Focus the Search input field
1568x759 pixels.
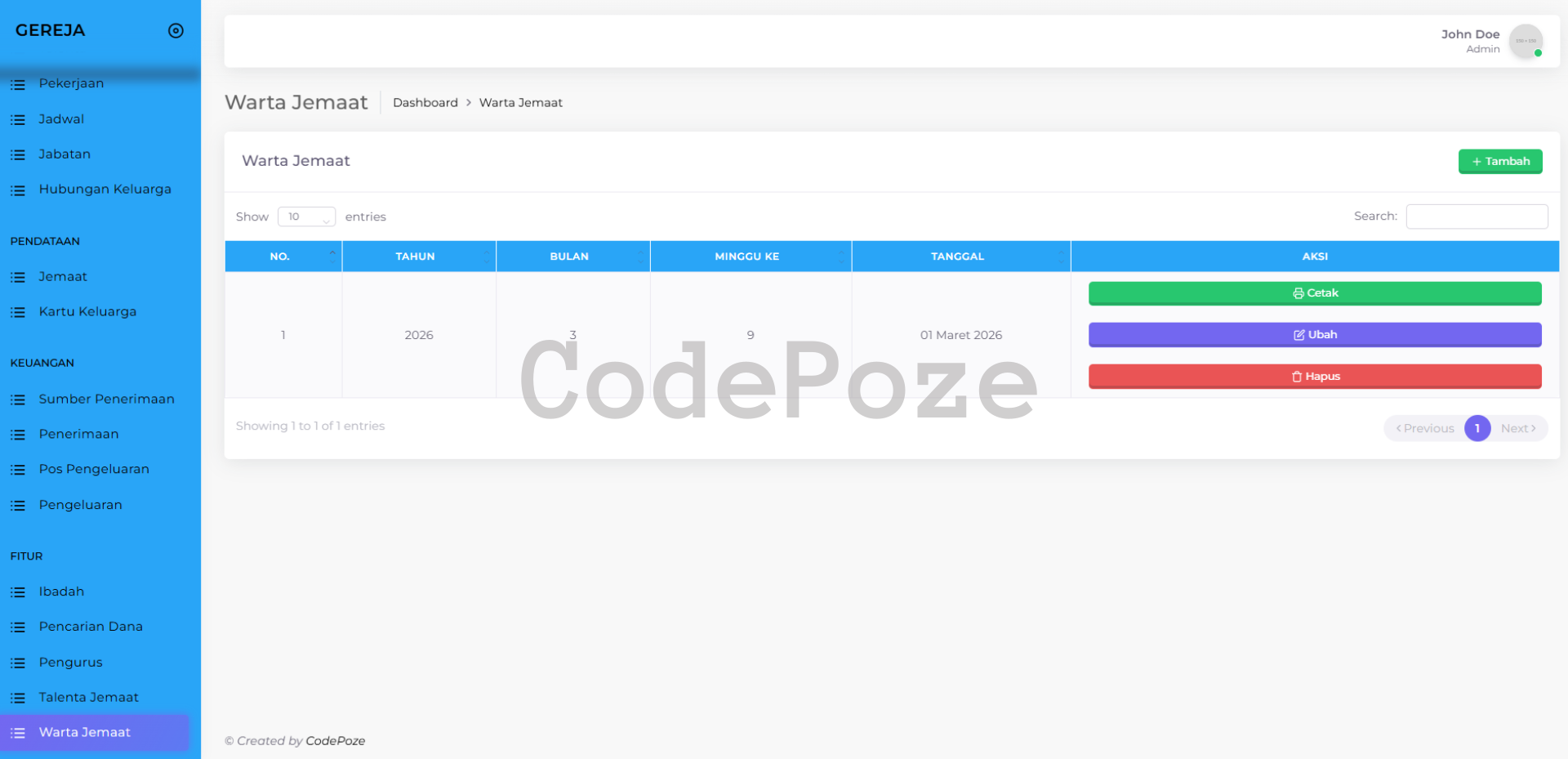(x=1476, y=217)
